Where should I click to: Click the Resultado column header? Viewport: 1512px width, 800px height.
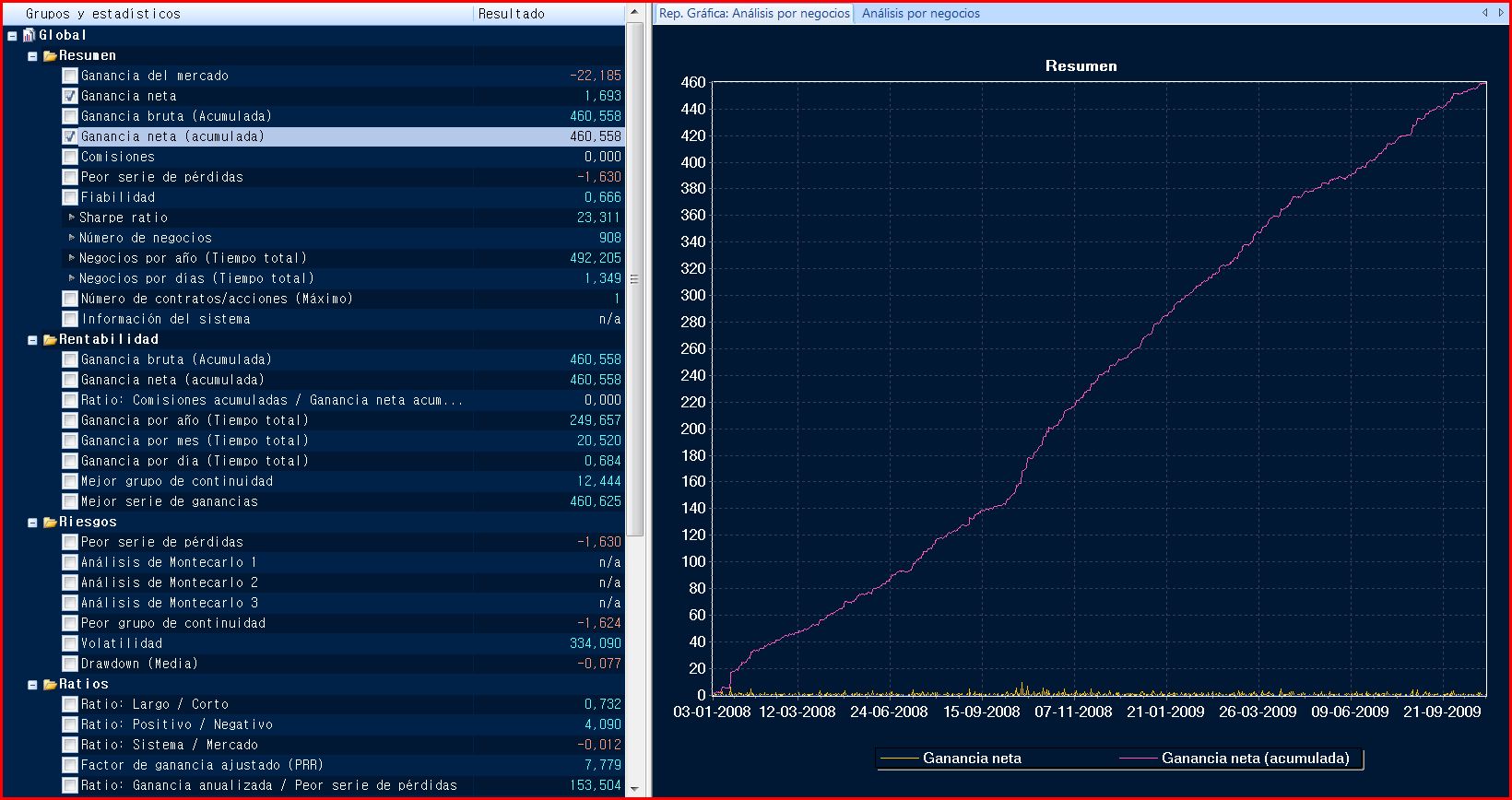tap(548, 14)
